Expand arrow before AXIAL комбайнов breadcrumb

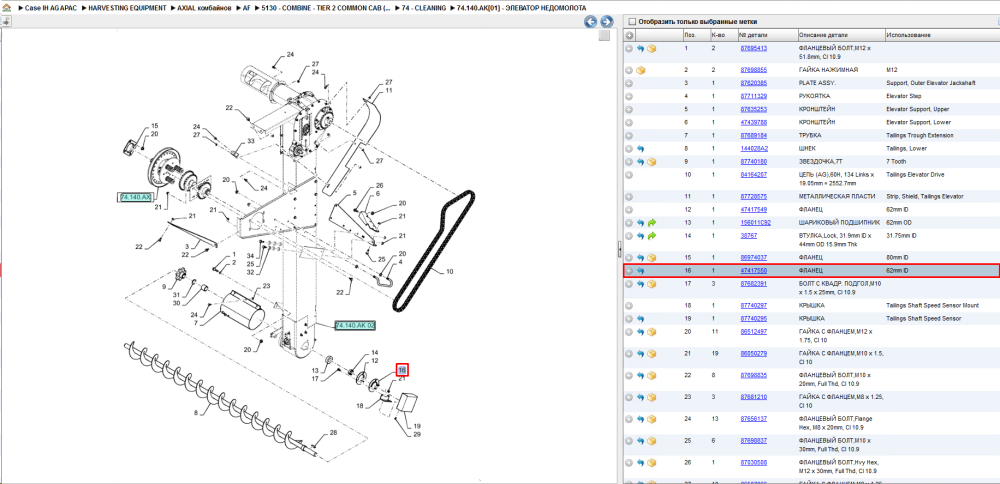click(x=172, y=8)
